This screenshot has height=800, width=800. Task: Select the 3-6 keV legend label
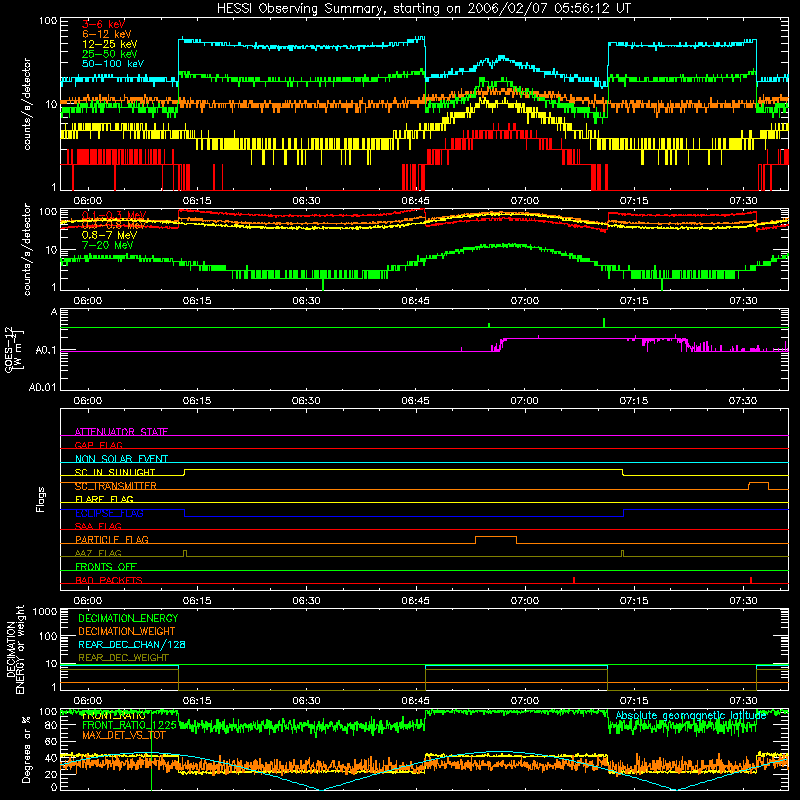click(x=103, y=24)
